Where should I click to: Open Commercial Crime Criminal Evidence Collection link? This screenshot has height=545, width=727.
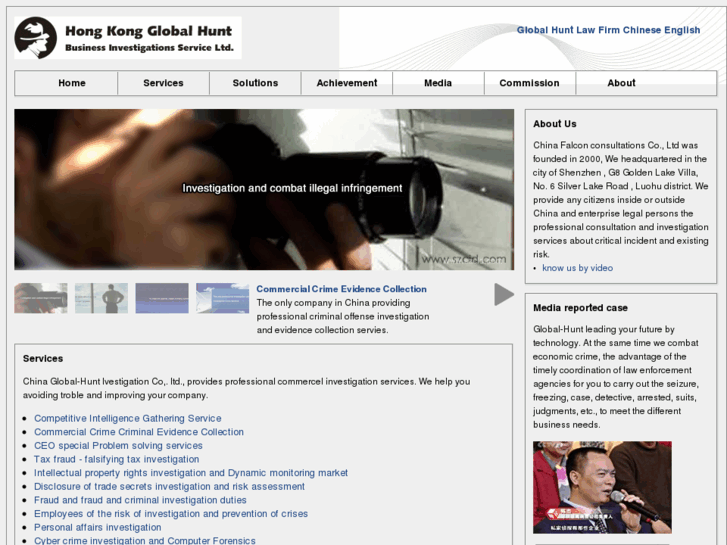click(x=139, y=432)
